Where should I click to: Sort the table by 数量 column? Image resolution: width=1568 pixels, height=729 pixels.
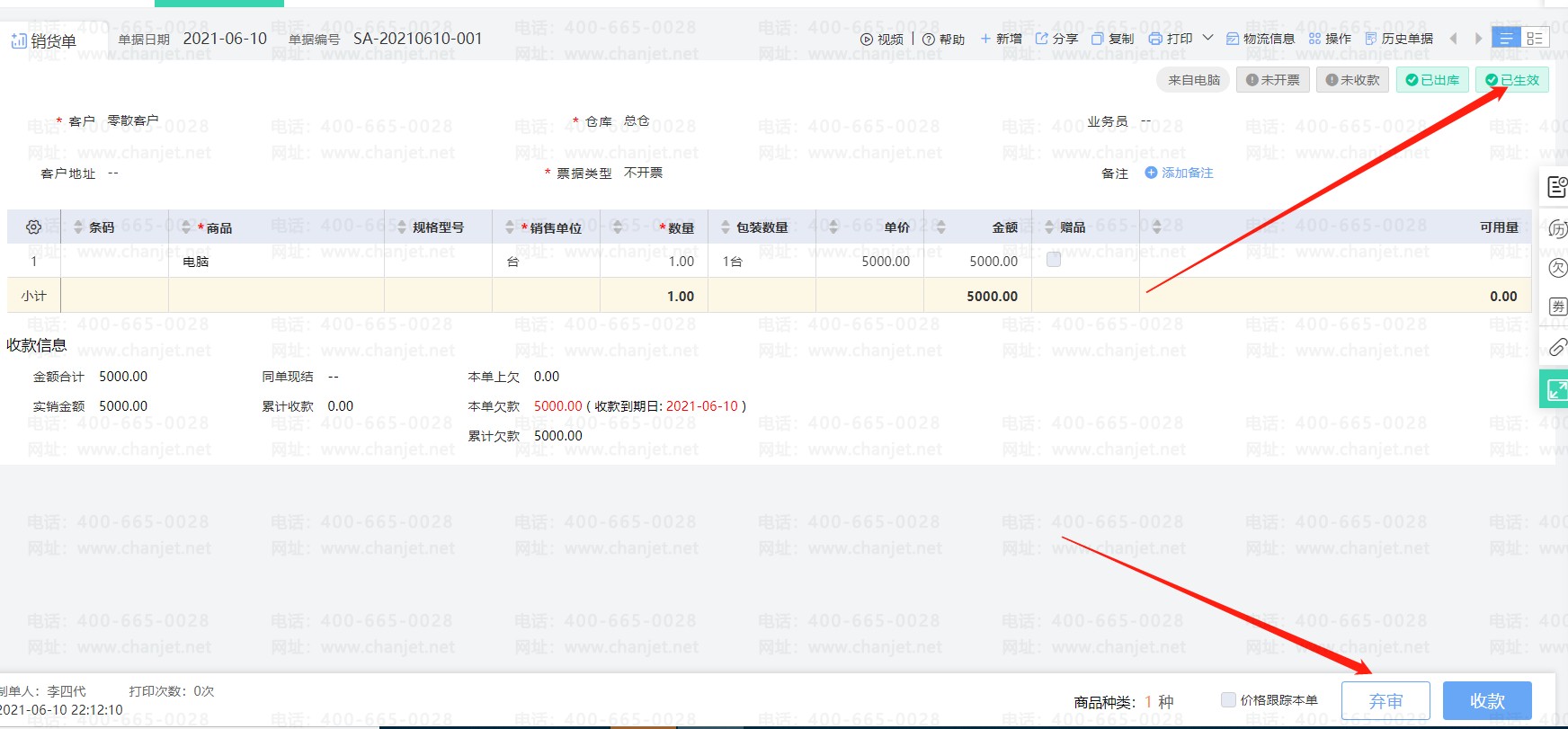(618, 227)
